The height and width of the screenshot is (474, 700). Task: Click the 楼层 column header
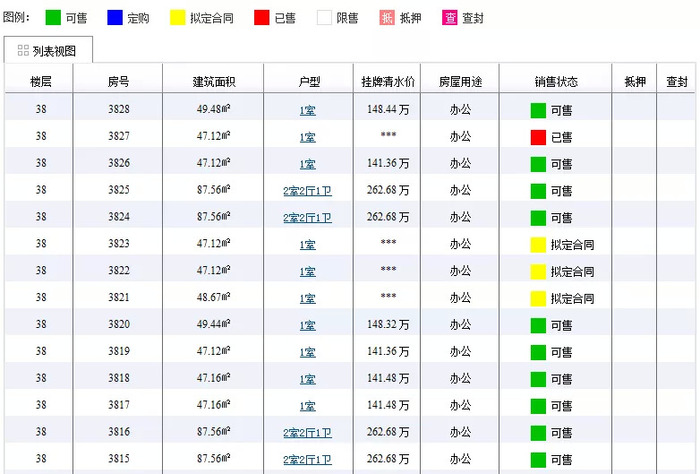(41, 82)
